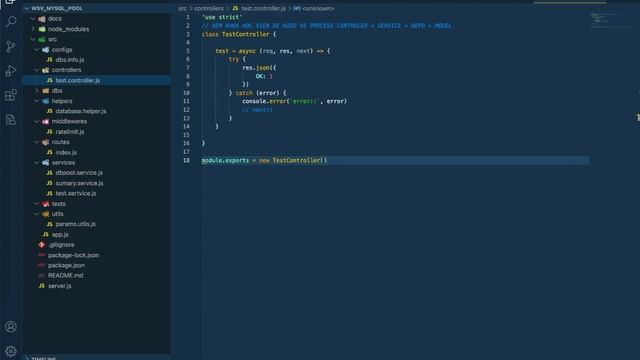Click the console.error line of code
The height and width of the screenshot is (360, 640).
294,101
